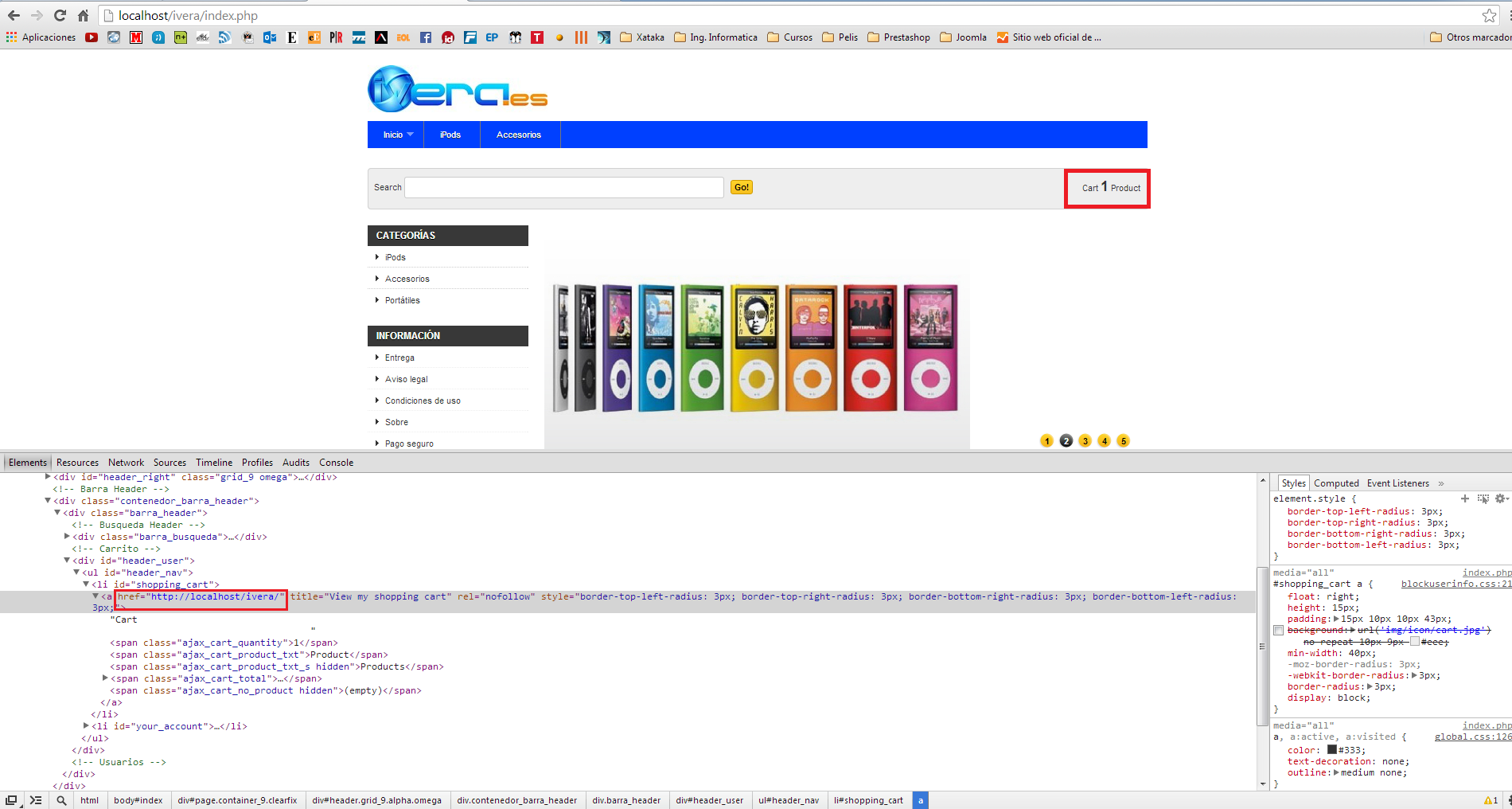Collapse the header_user div node

(x=67, y=561)
